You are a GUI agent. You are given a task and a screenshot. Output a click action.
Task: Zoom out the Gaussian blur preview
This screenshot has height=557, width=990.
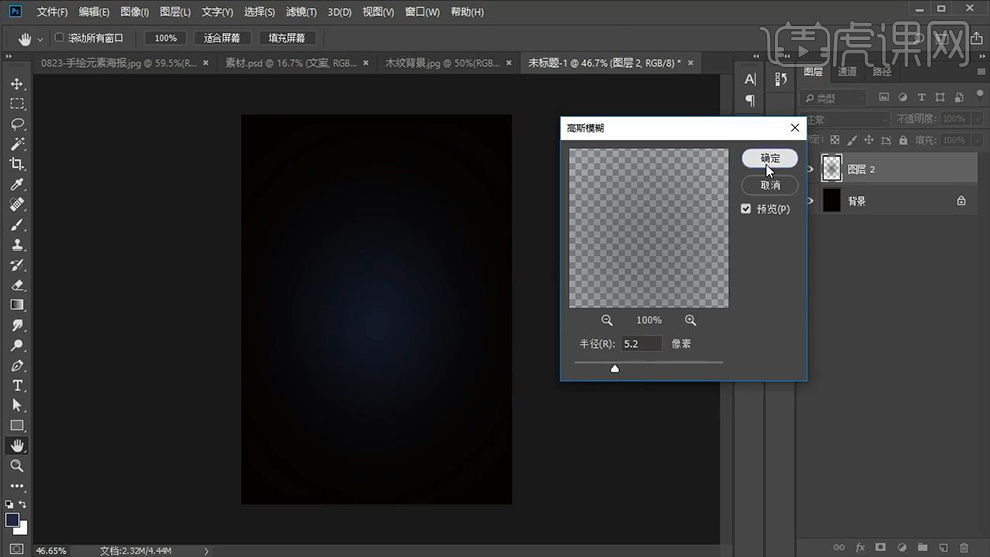(x=607, y=320)
